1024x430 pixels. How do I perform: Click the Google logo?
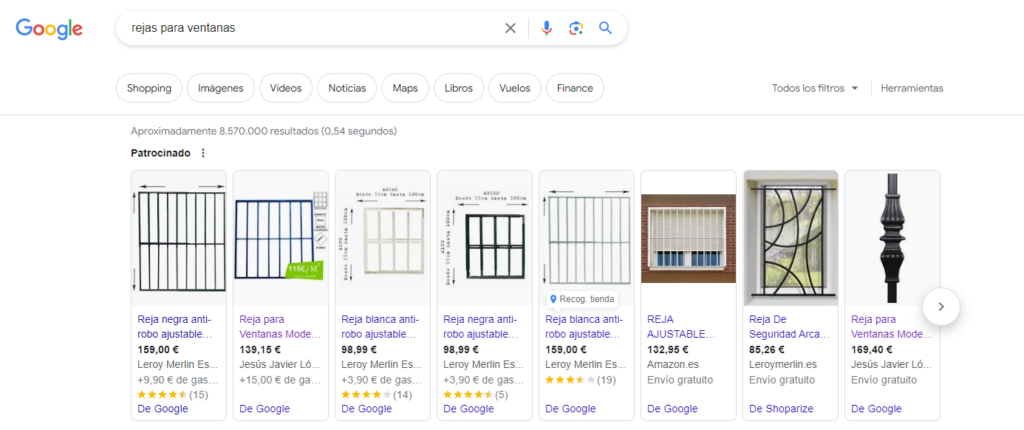point(49,28)
